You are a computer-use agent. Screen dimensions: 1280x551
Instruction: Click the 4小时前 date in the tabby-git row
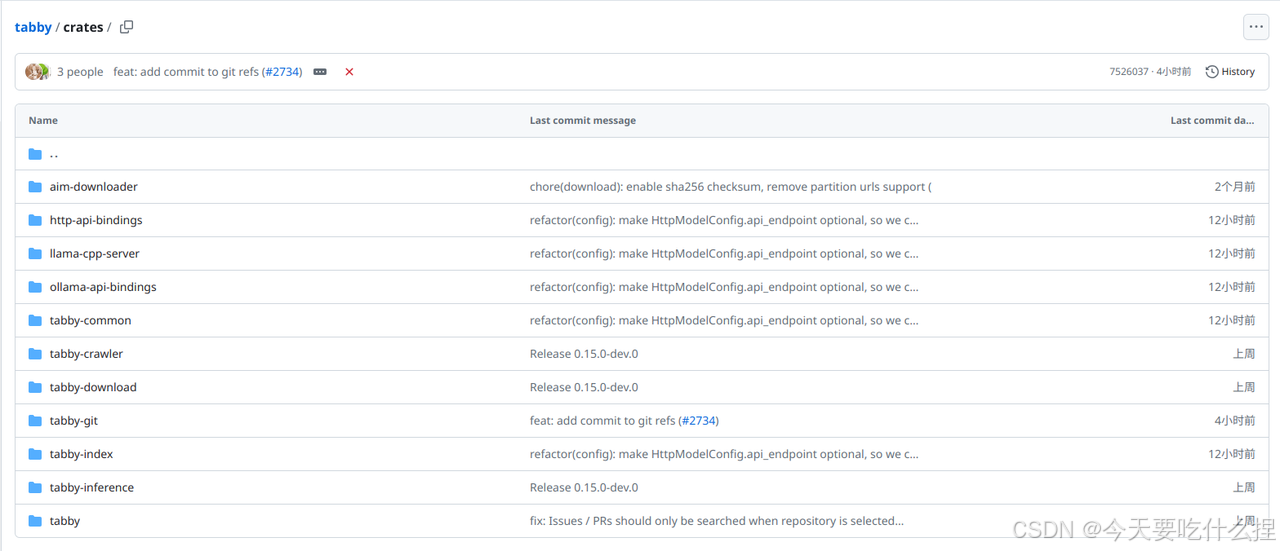(x=1235, y=421)
